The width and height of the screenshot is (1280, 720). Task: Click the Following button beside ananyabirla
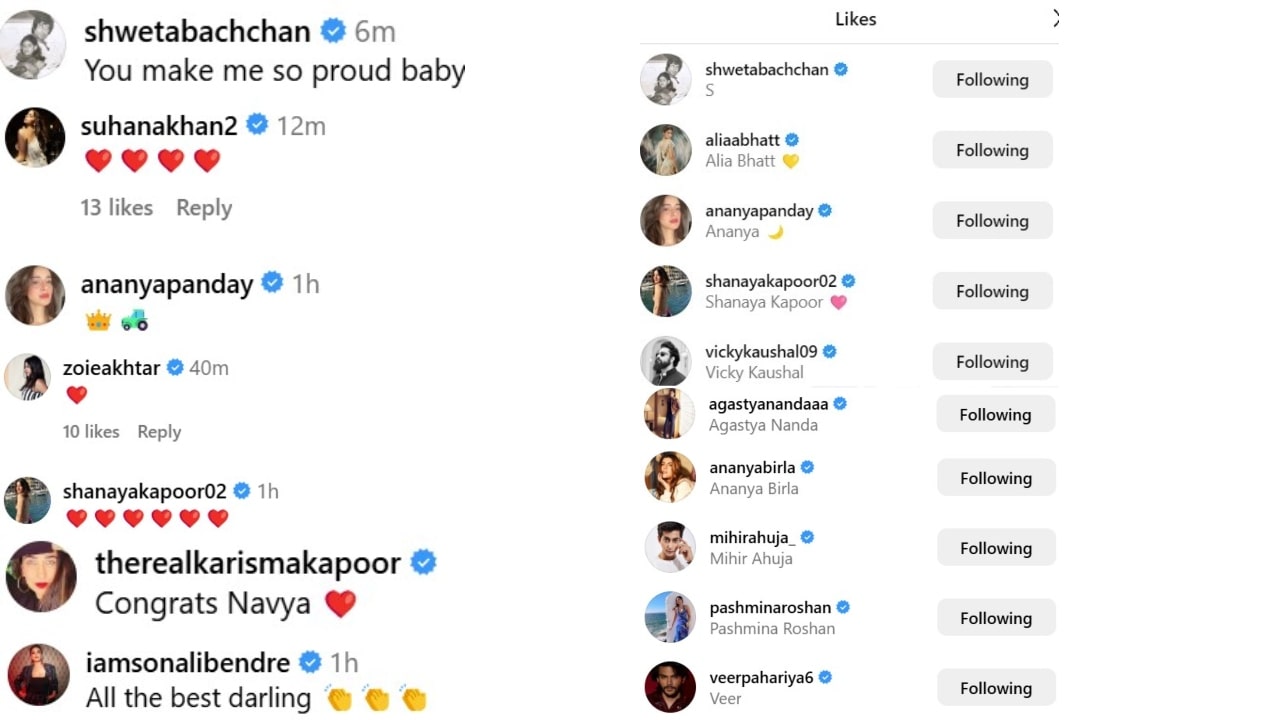(x=995, y=477)
